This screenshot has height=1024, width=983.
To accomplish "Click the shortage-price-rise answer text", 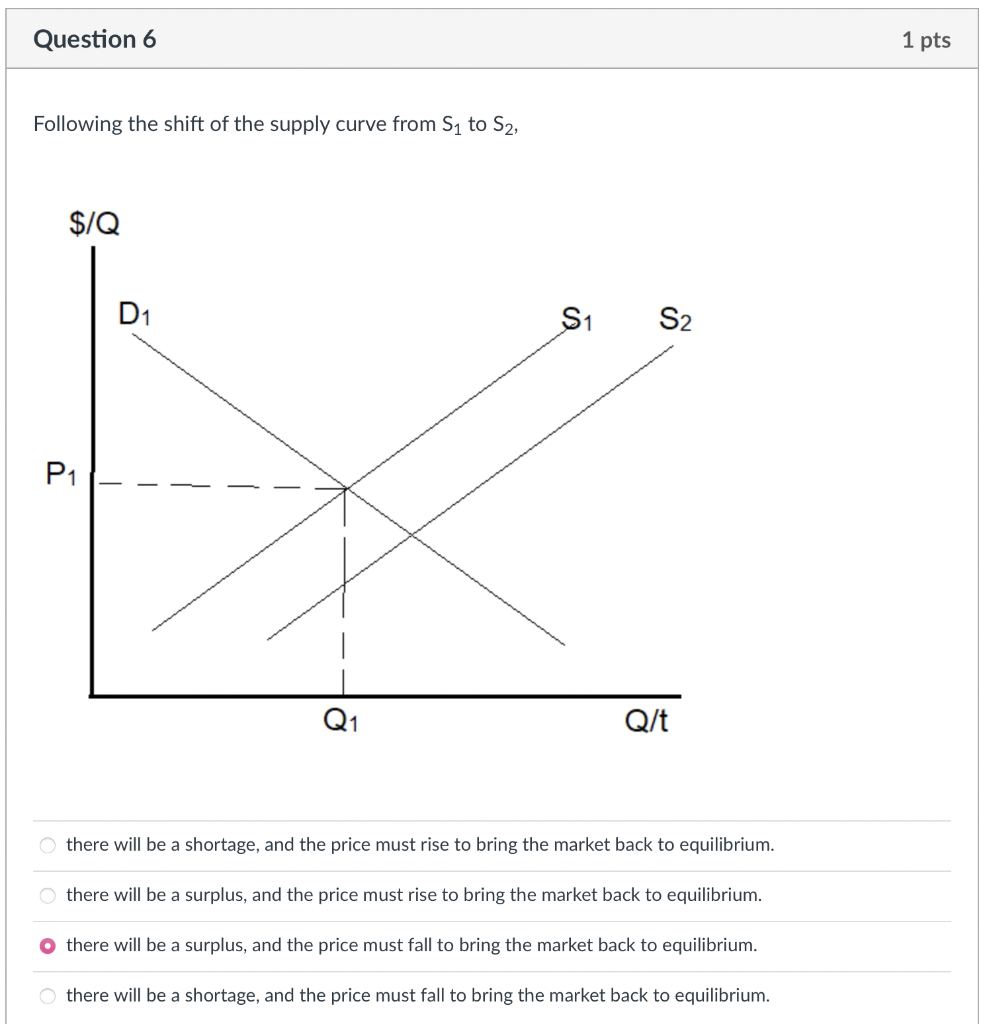I will click(x=419, y=844).
